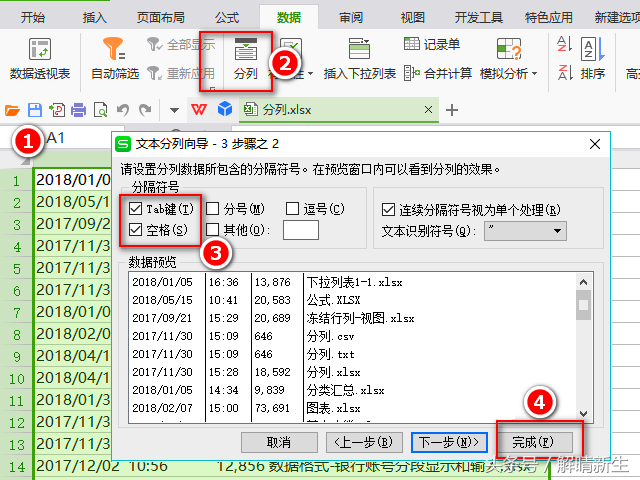Open the 特色应用 ribbon tab
This screenshot has width=640, height=480.
coord(549,17)
